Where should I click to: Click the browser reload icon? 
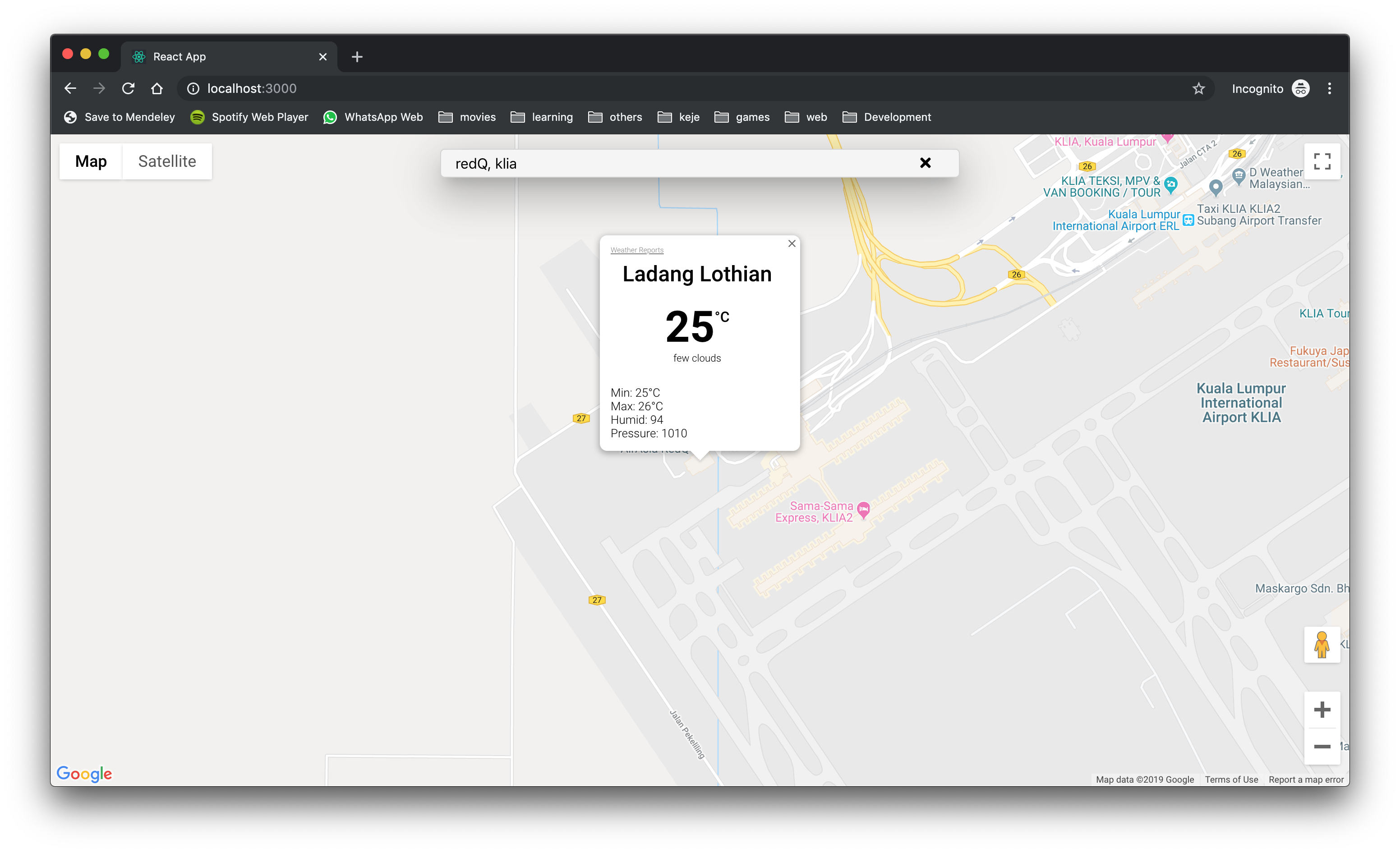point(128,89)
